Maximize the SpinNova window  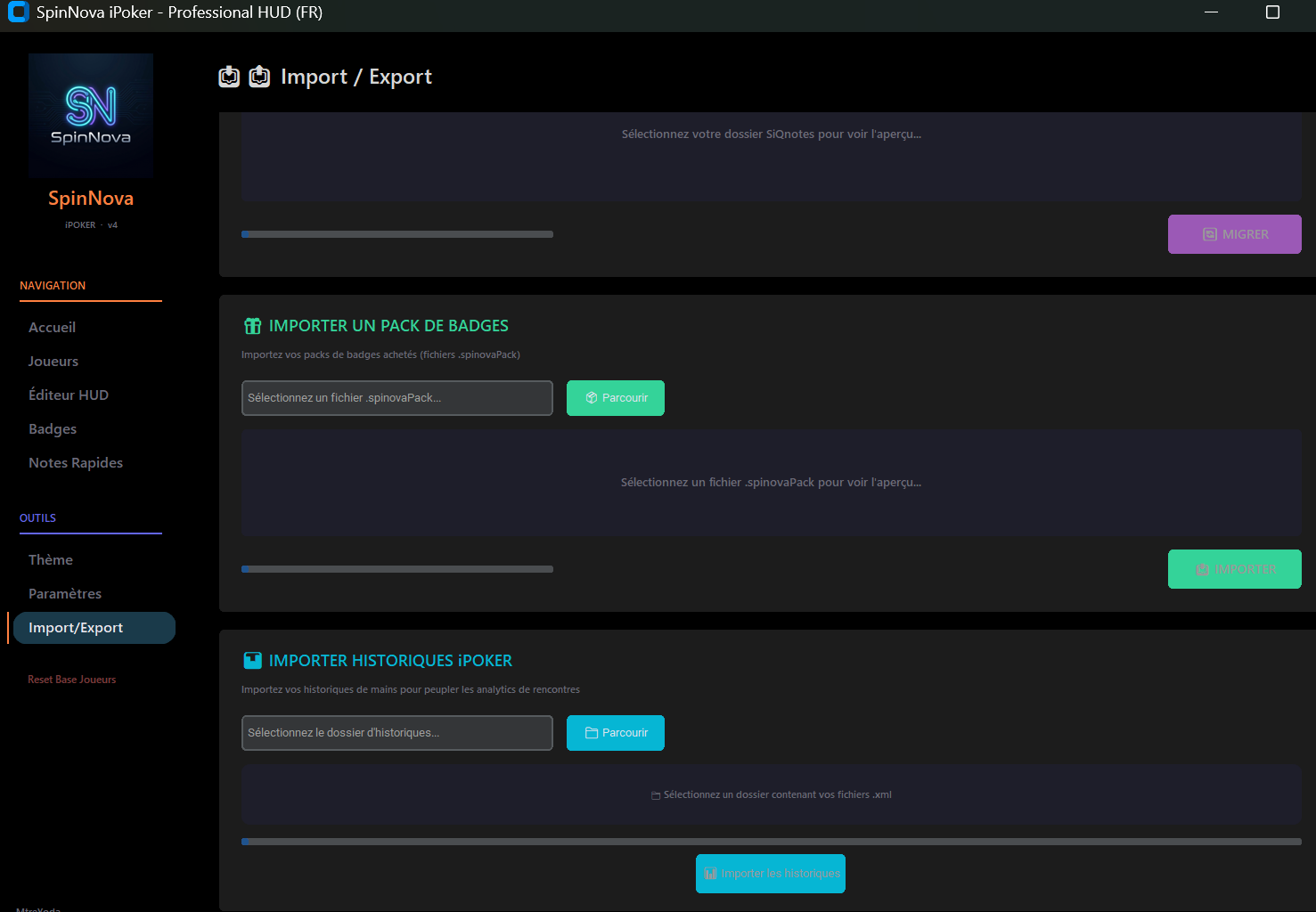tap(1272, 12)
